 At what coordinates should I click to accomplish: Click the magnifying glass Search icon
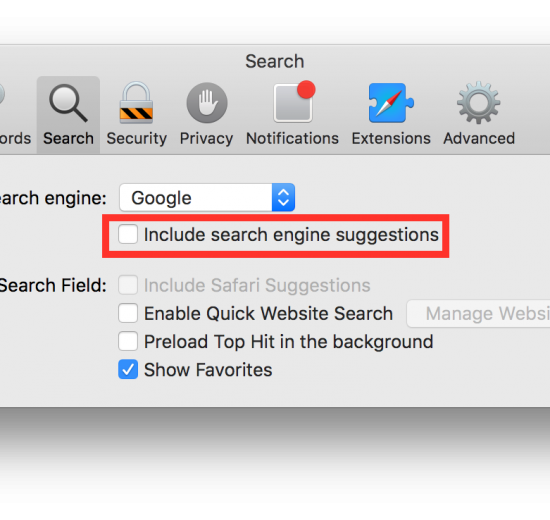68,103
